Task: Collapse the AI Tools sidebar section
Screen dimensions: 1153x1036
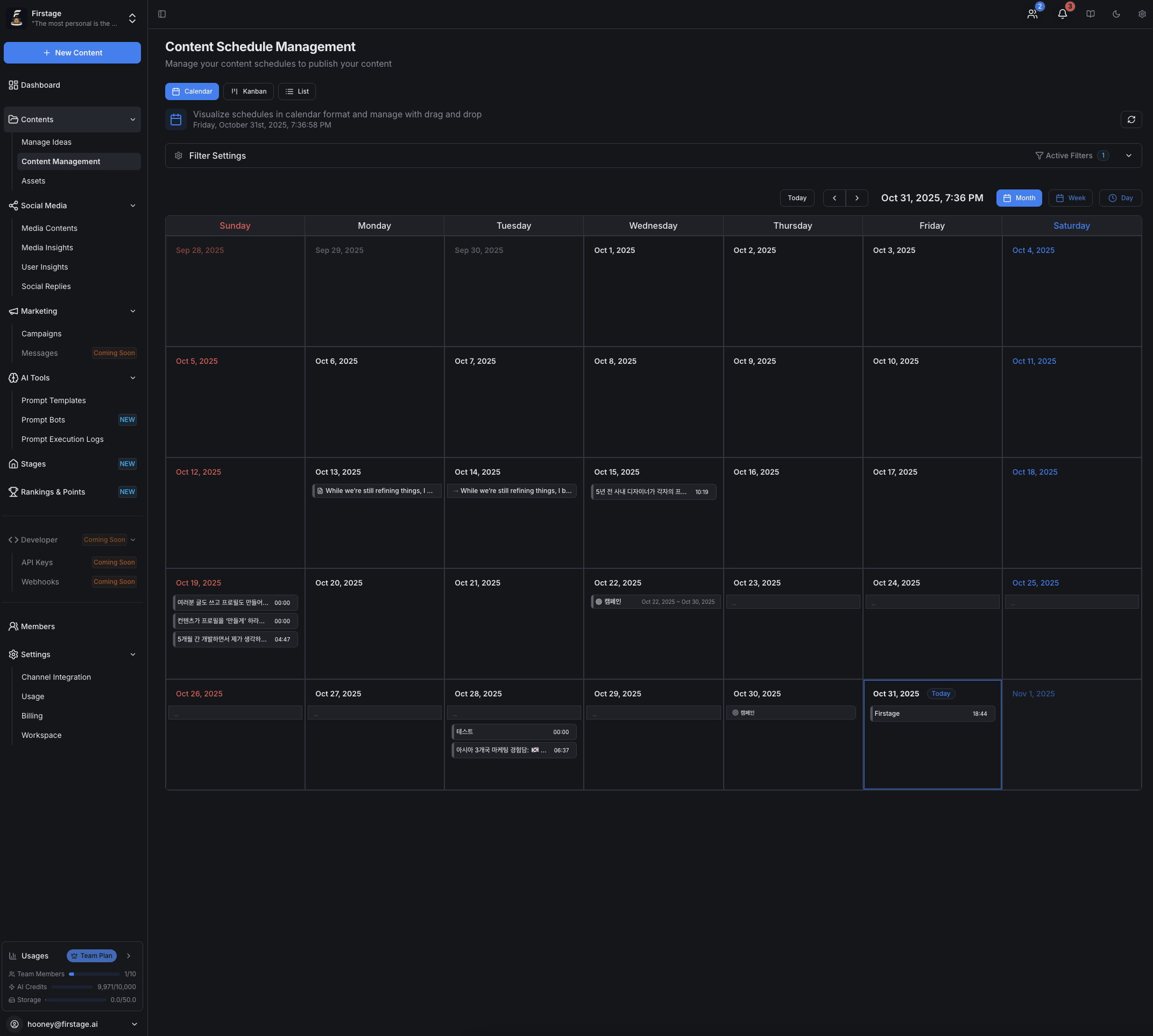Action: point(132,377)
